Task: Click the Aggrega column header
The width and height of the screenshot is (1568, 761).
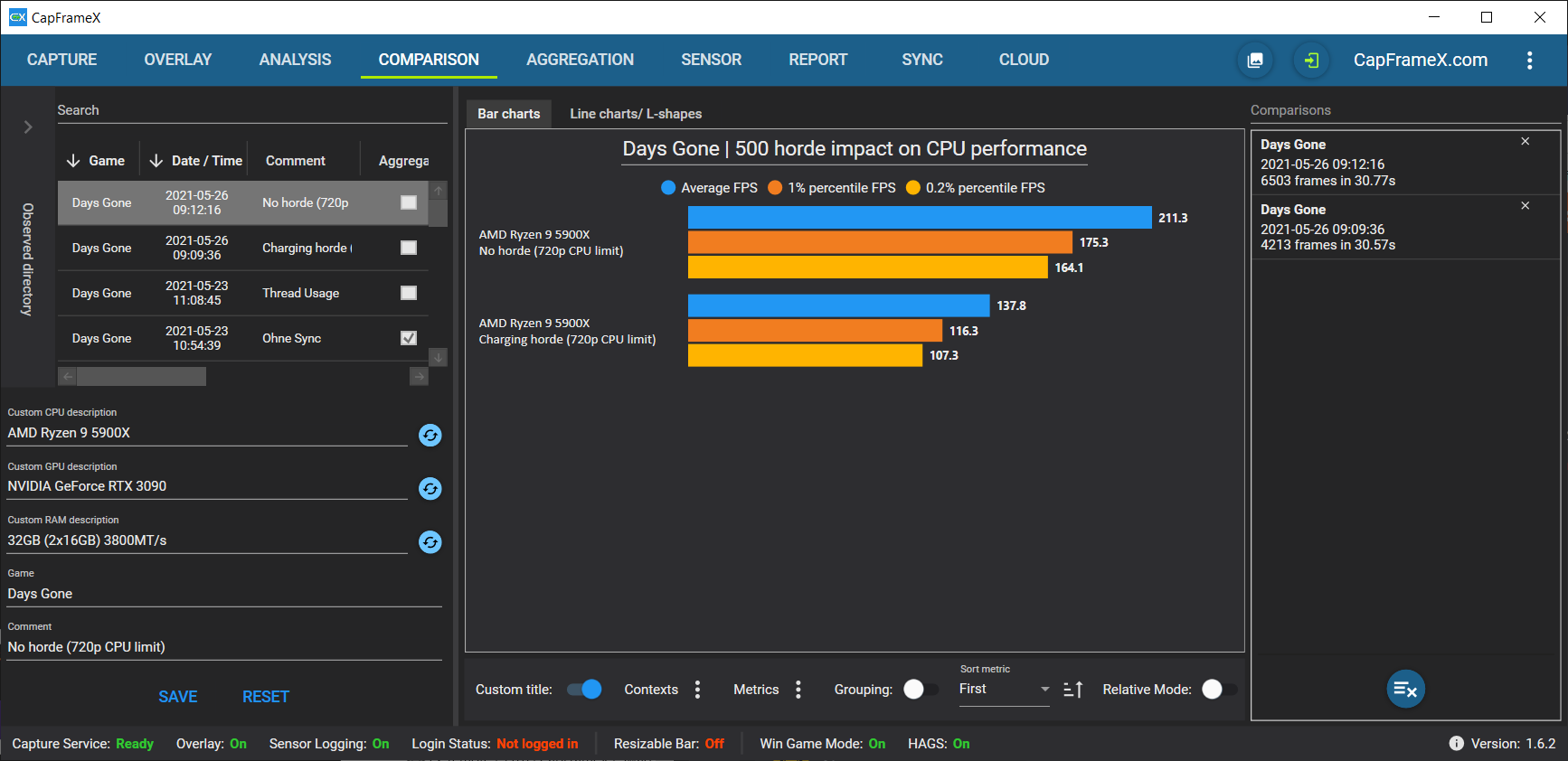Action: point(403,161)
